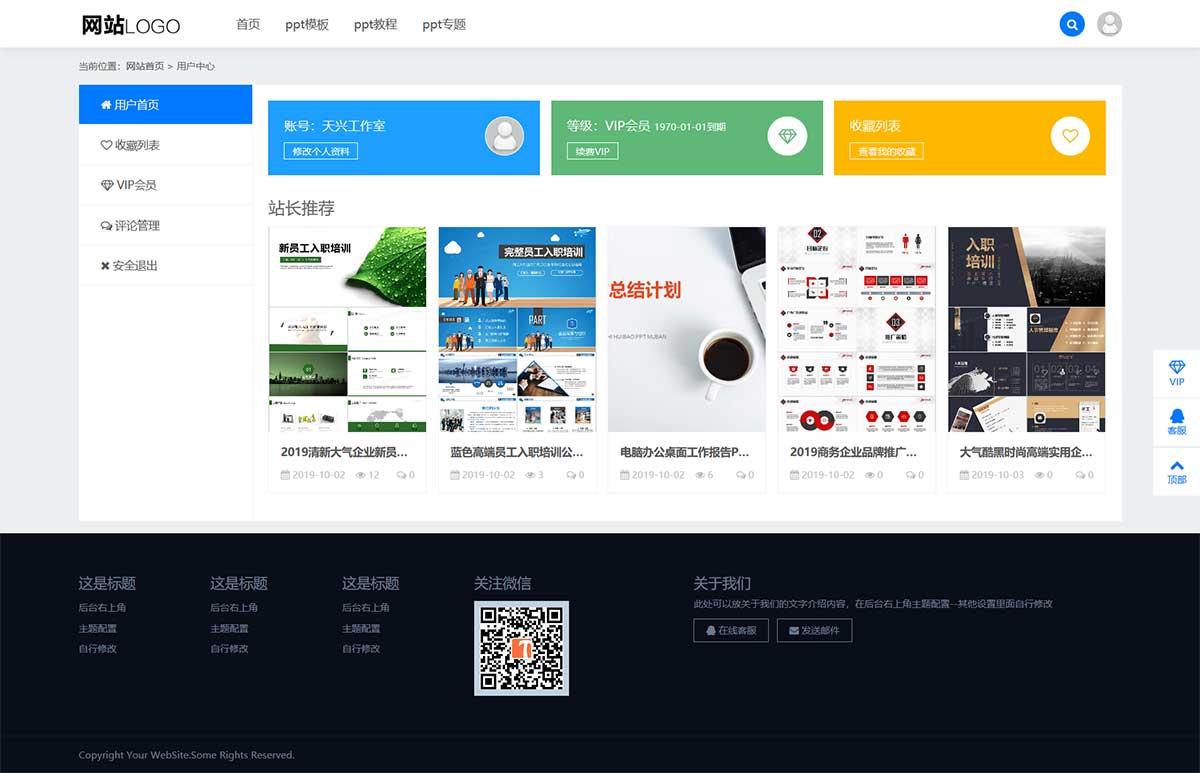Click the 网站LOGO site logo

[130, 25]
